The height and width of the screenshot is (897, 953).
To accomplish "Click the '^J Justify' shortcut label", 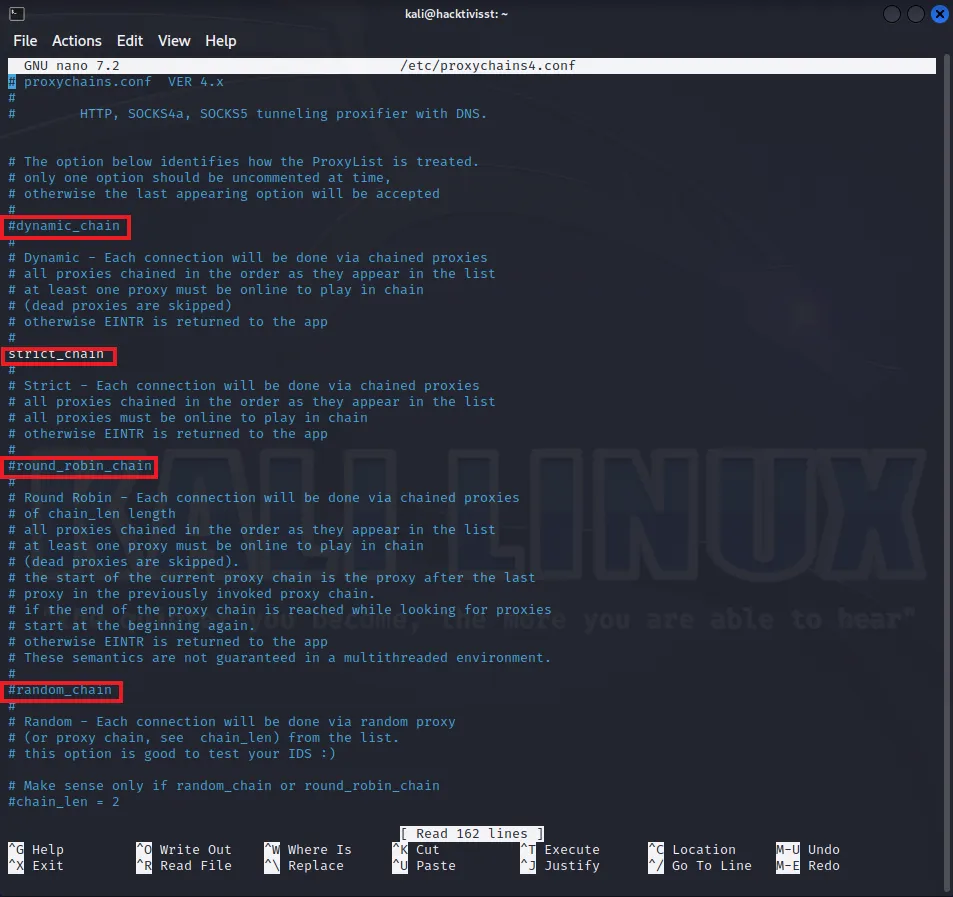I will point(560,866).
